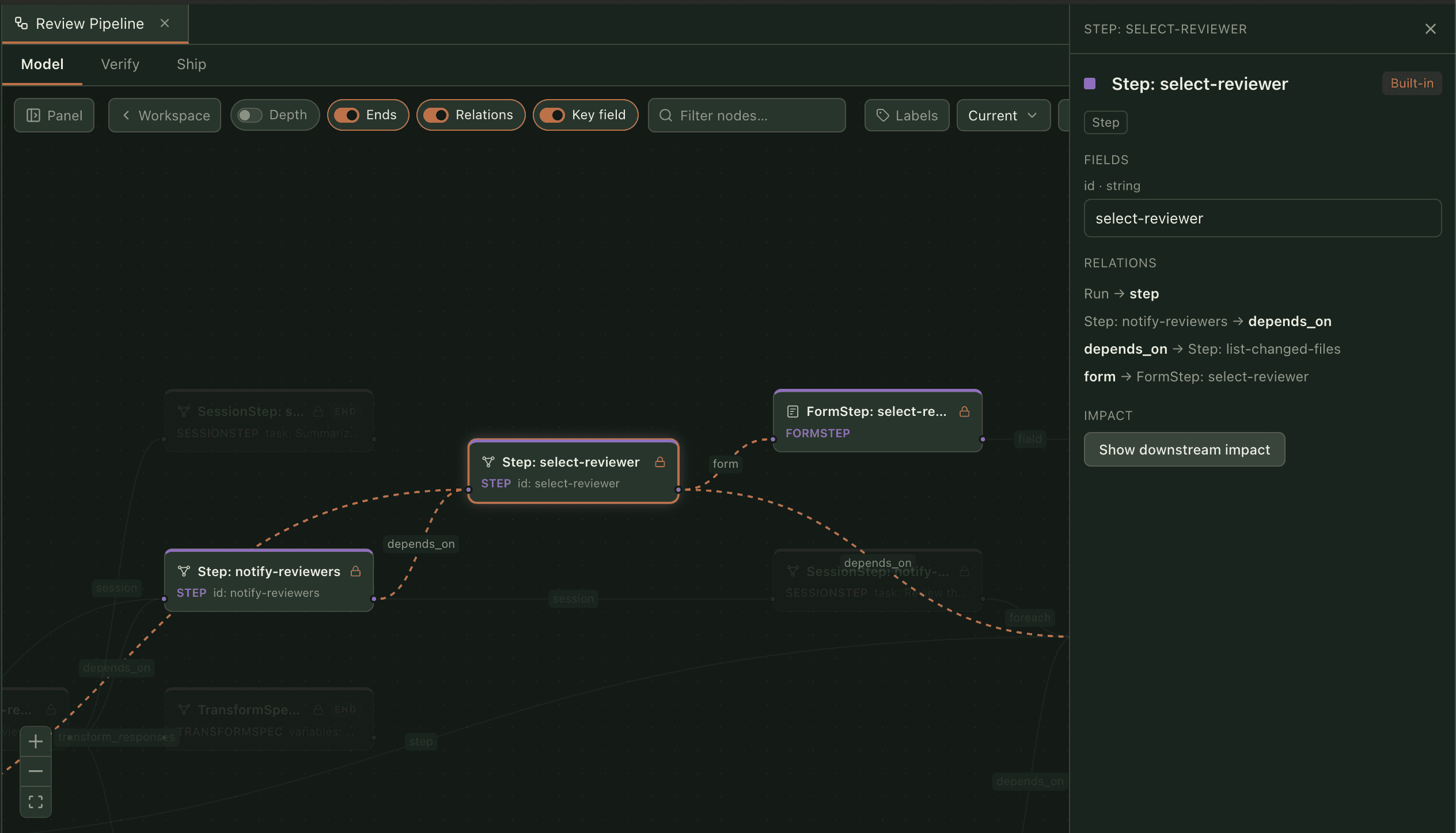1456x833 pixels.
Task: Click the Panel layout icon
Action: [x=33, y=115]
